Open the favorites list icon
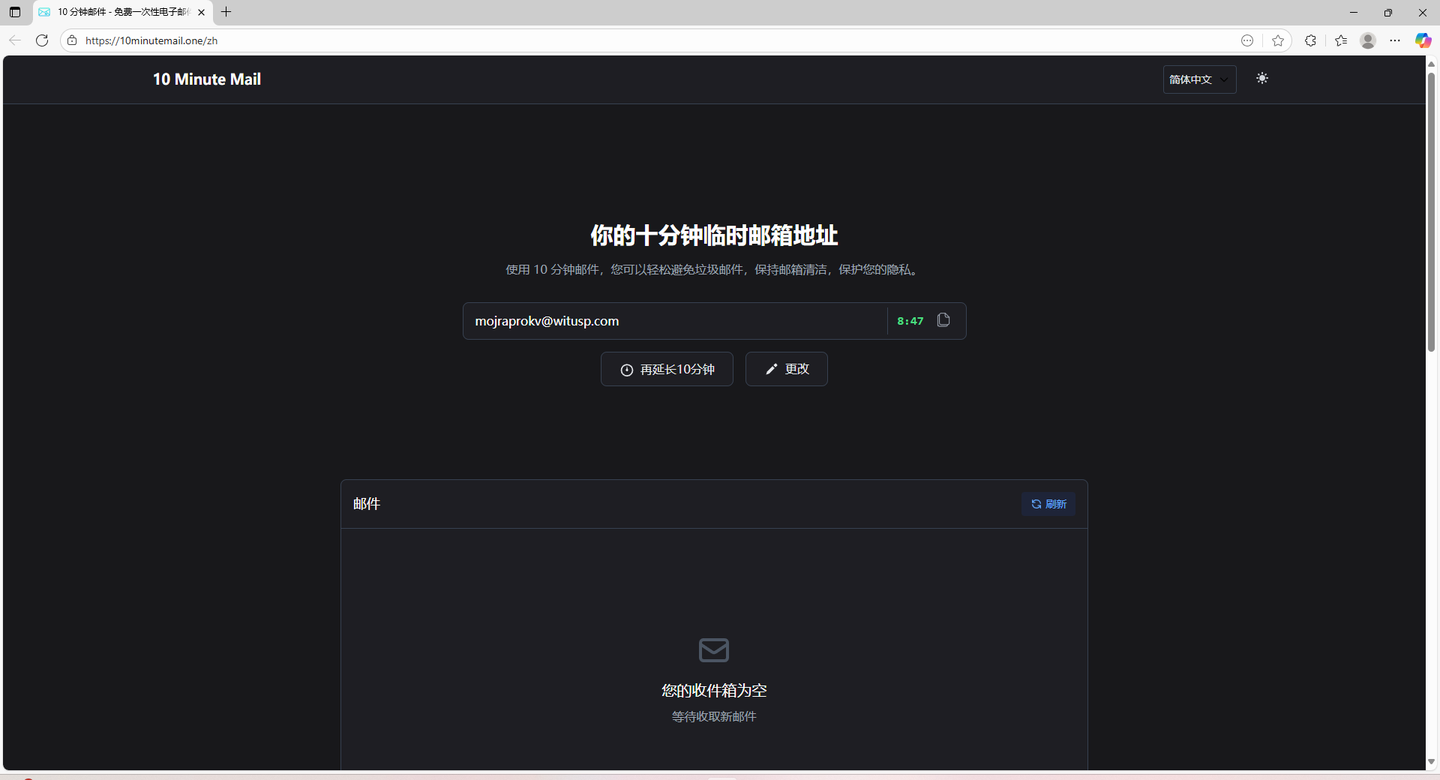 coord(1341,40)
